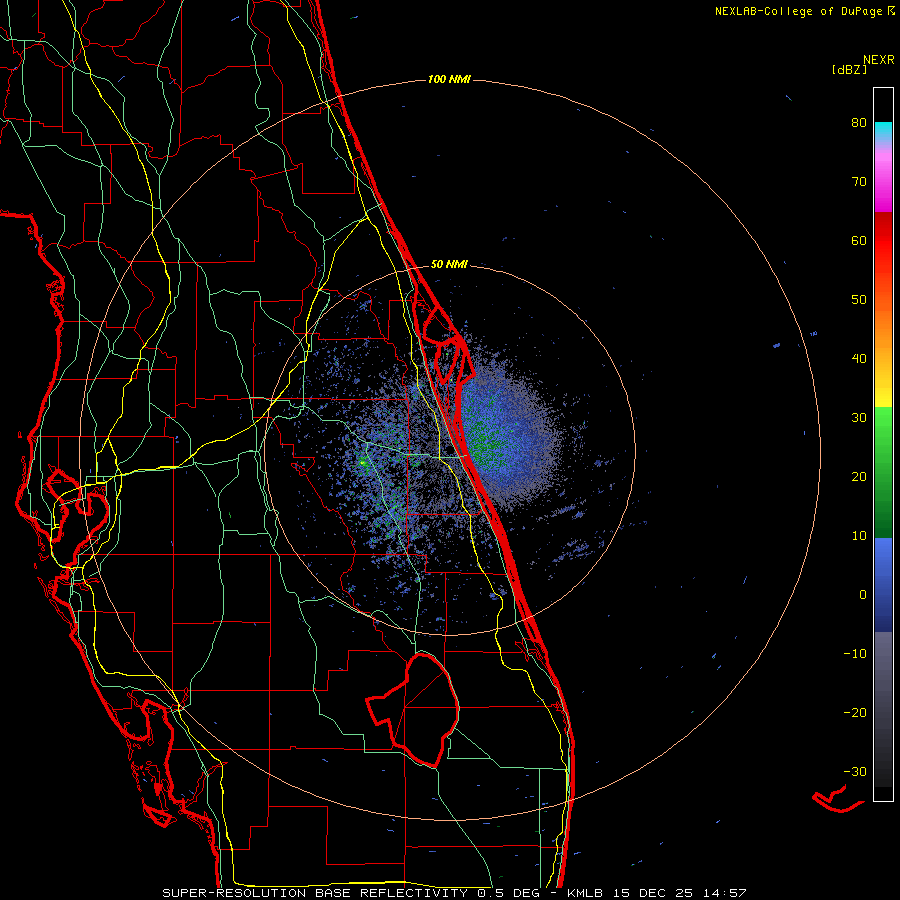This screenshot has height=900, width=900.
Task: Click the blue segment of color bar
Action: pos(883,585)
